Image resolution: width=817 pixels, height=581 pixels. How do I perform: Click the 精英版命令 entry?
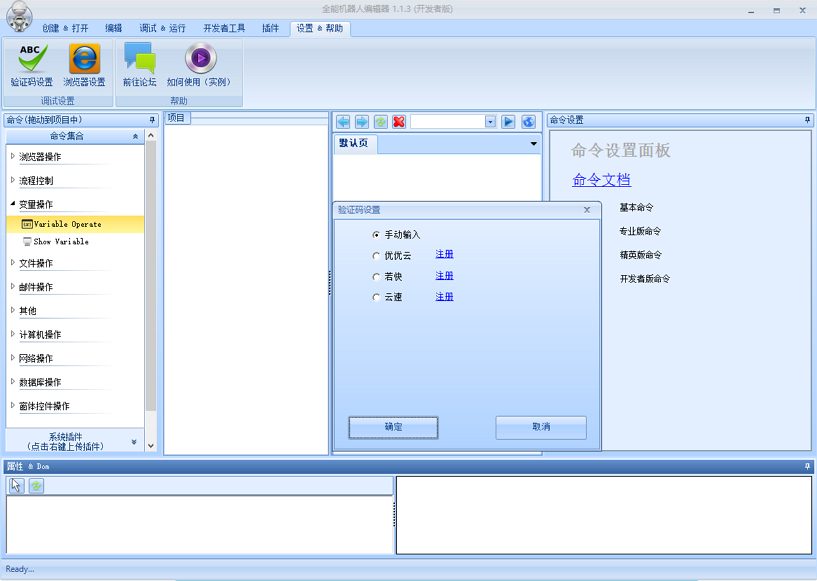(x=640, y=255)
